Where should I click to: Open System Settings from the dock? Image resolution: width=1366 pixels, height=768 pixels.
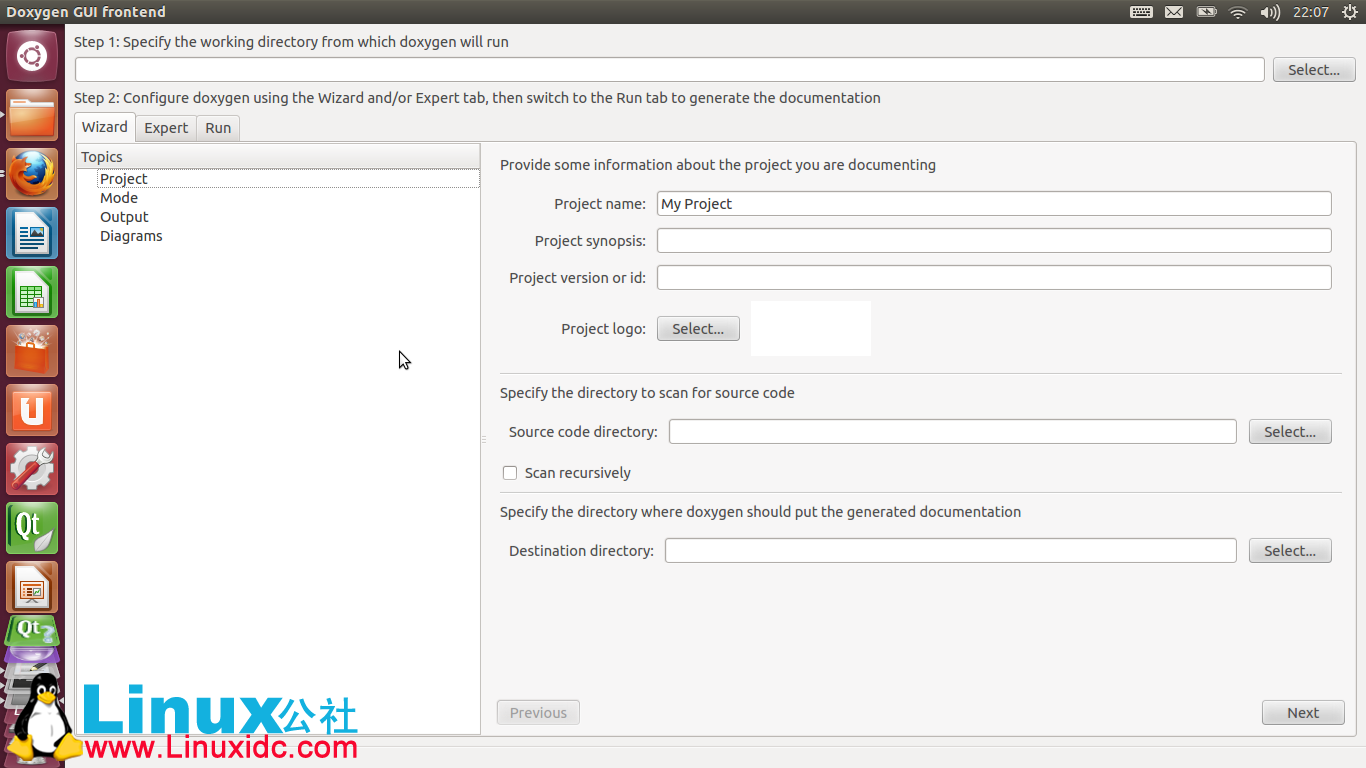pyautogui.click(x=32, y=469)
